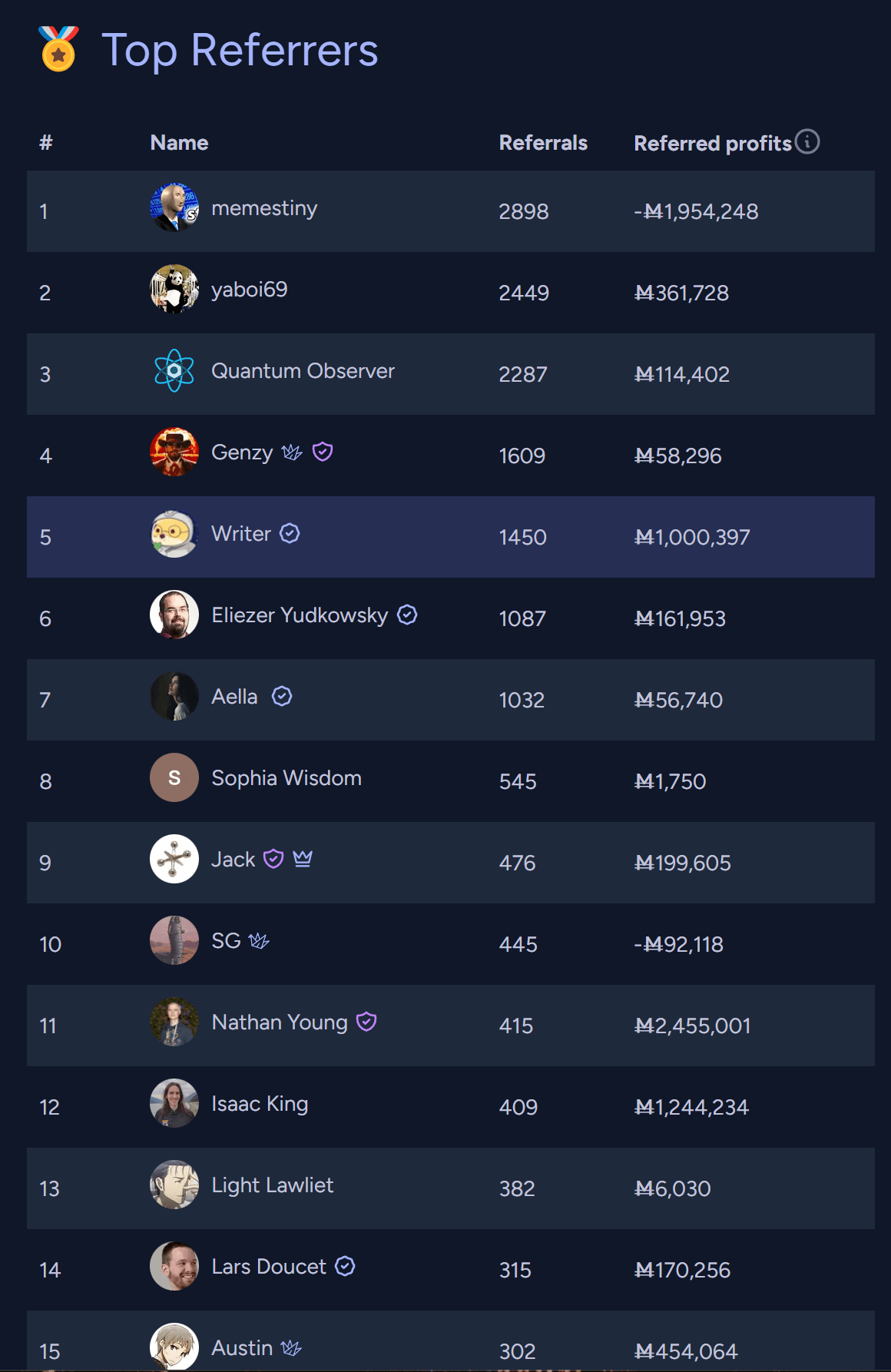Open Light Lawliet's profile
The image size is (891, 1372).
click(x=272, y=1185)
